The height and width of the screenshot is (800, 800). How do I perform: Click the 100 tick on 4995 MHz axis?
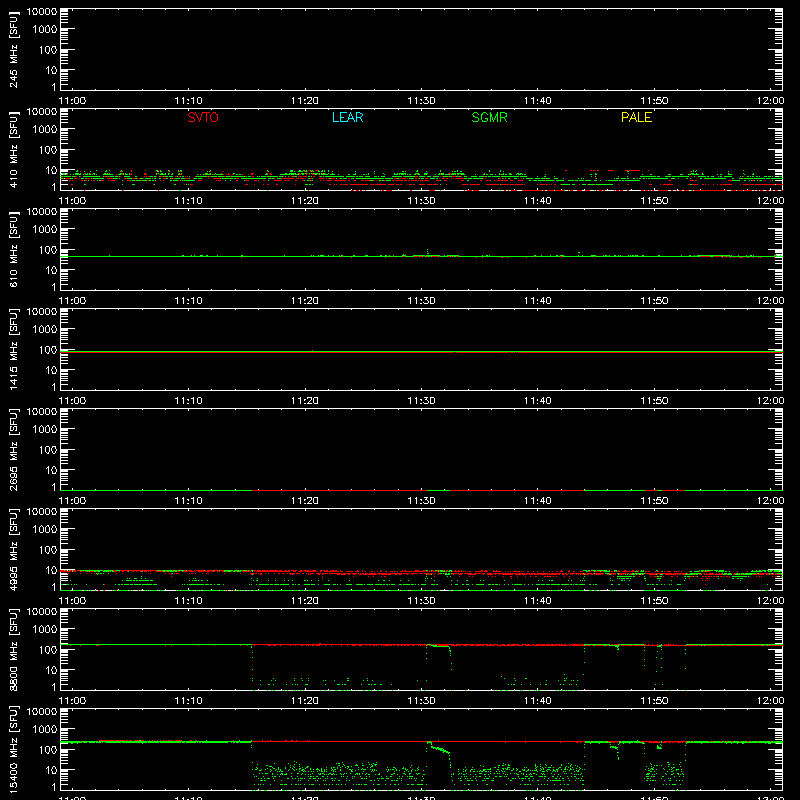click(48, 550)
